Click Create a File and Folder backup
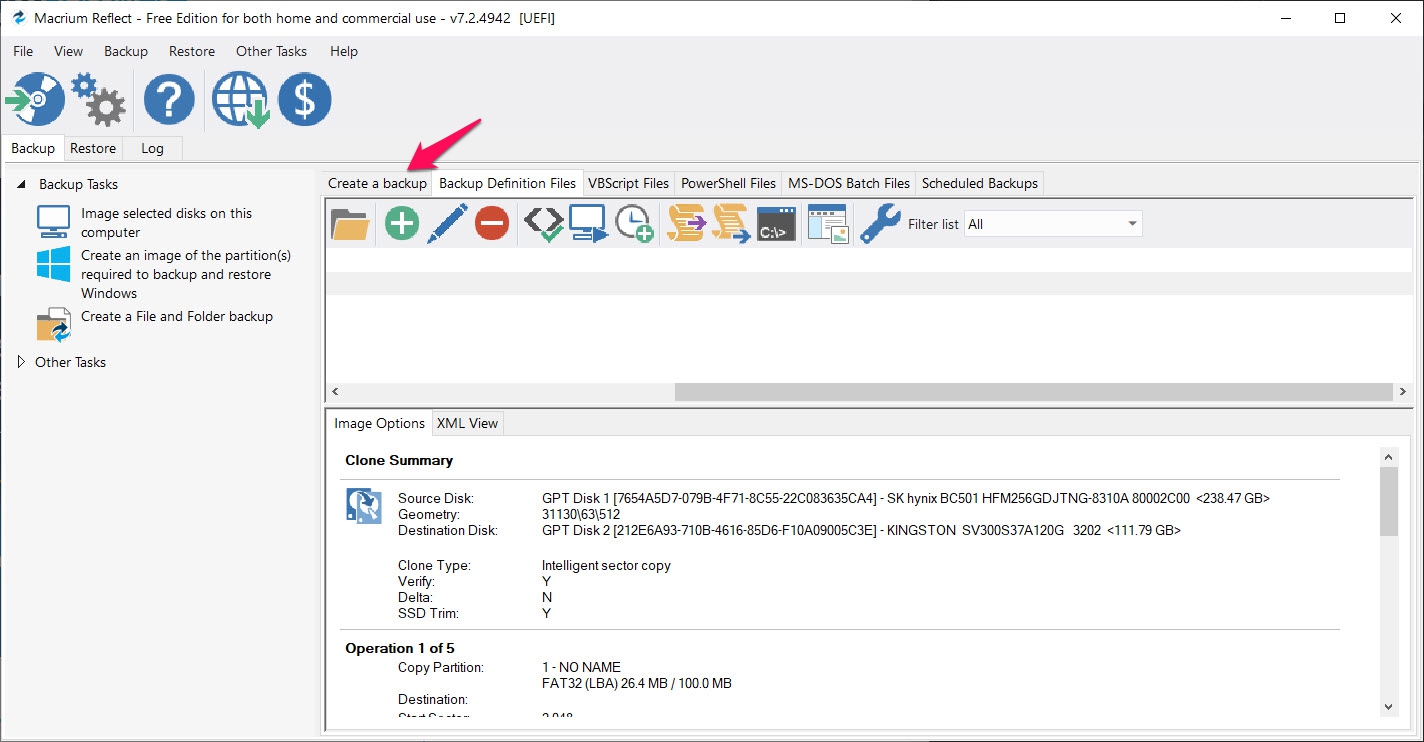 [177, 316]
